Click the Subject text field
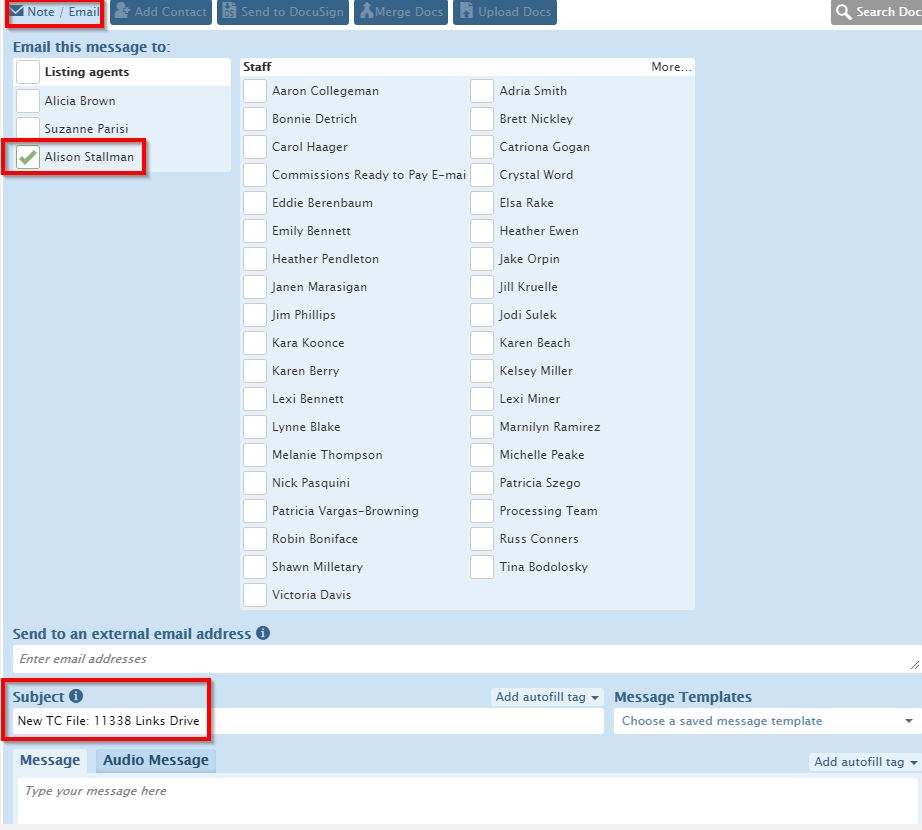This screenshot has width=922, height=830. [308, 721]
